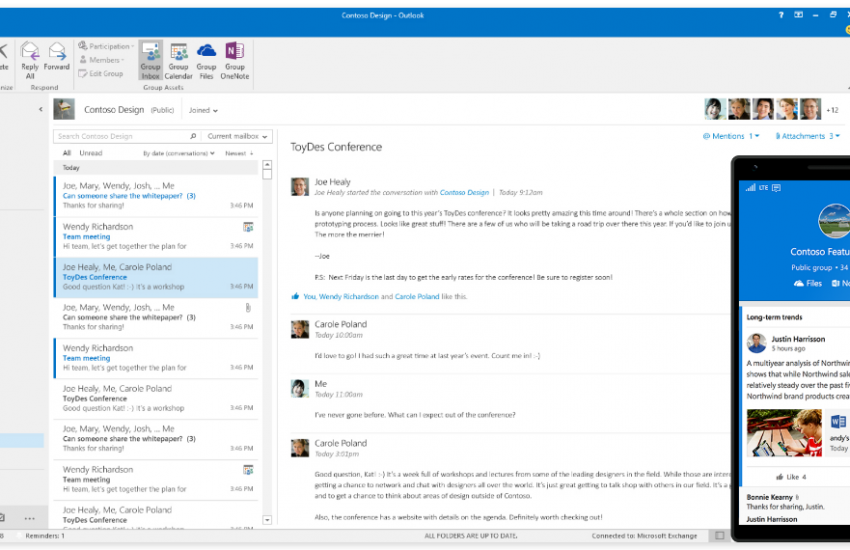Image resolution: width=850 pixels, height=550 pixels.
Task: Open the Current mailbox scope dropdown
Action: 237,136
